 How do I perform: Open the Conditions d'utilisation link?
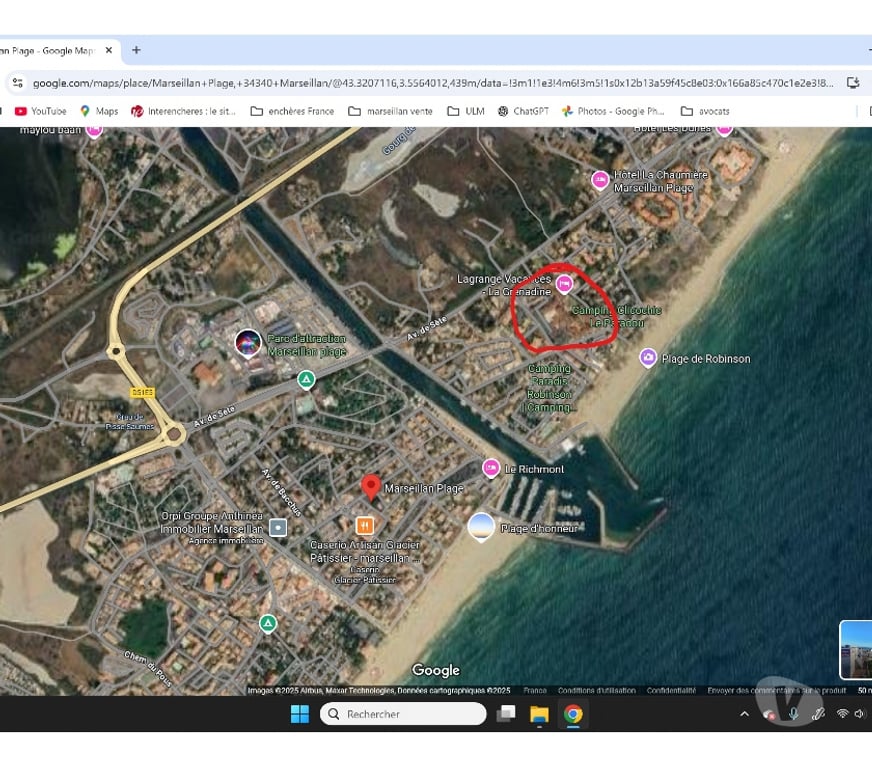(593, 690)
